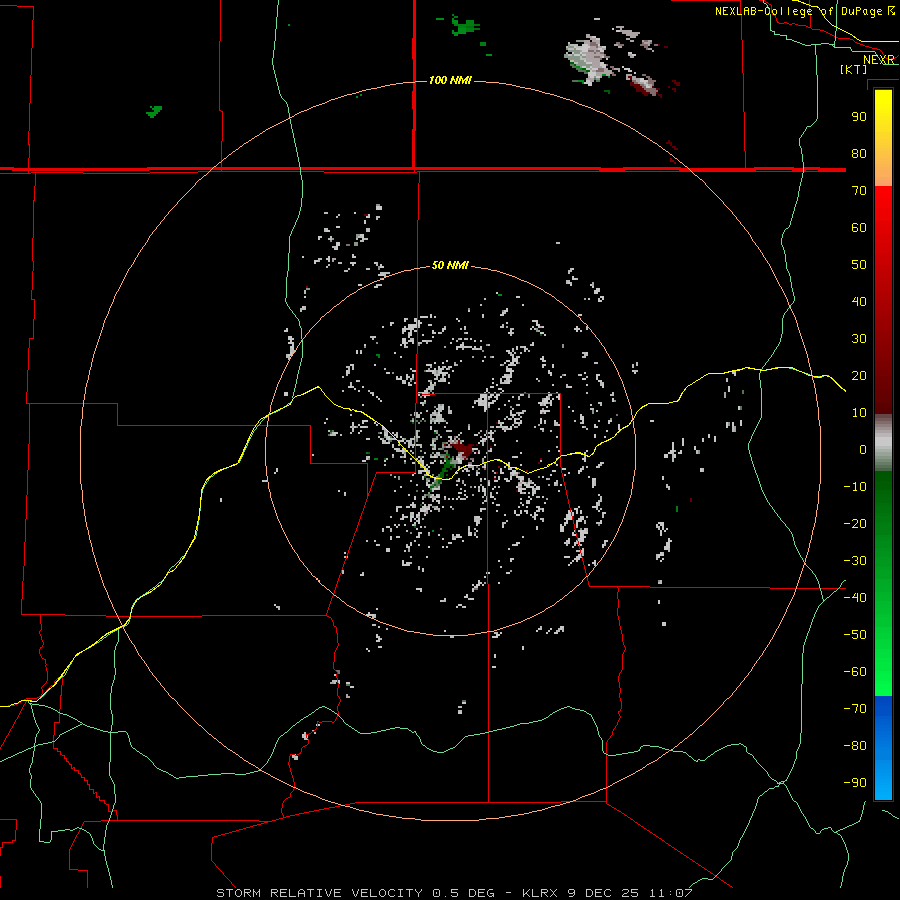Image resolution: width=900 pixels, height=900 pixels.
Task: Select the positive 70 knot scale label
Action: point(859,191)
